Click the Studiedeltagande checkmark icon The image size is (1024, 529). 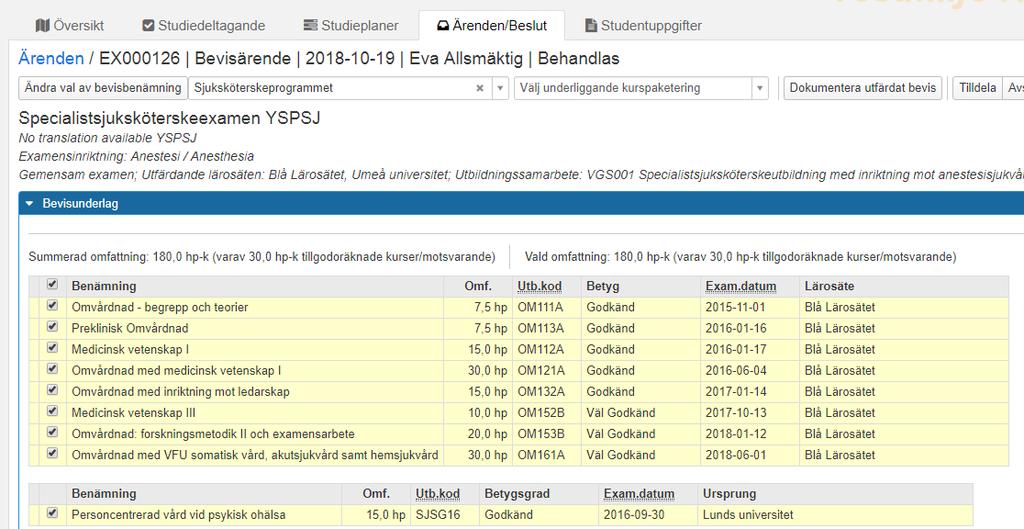(148, 25)
